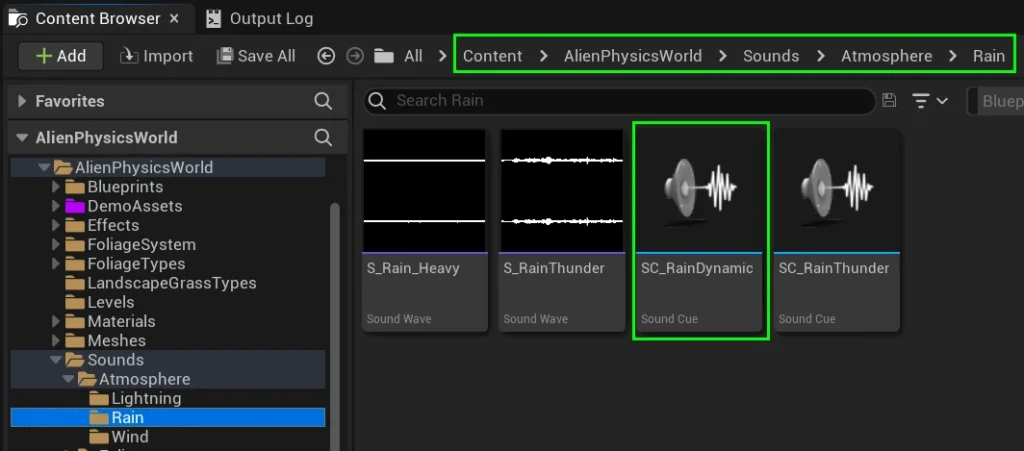The height and width of the screenshot is (451, 1024).
Task: Close the Content Browser tab
Action: (175, 18)
